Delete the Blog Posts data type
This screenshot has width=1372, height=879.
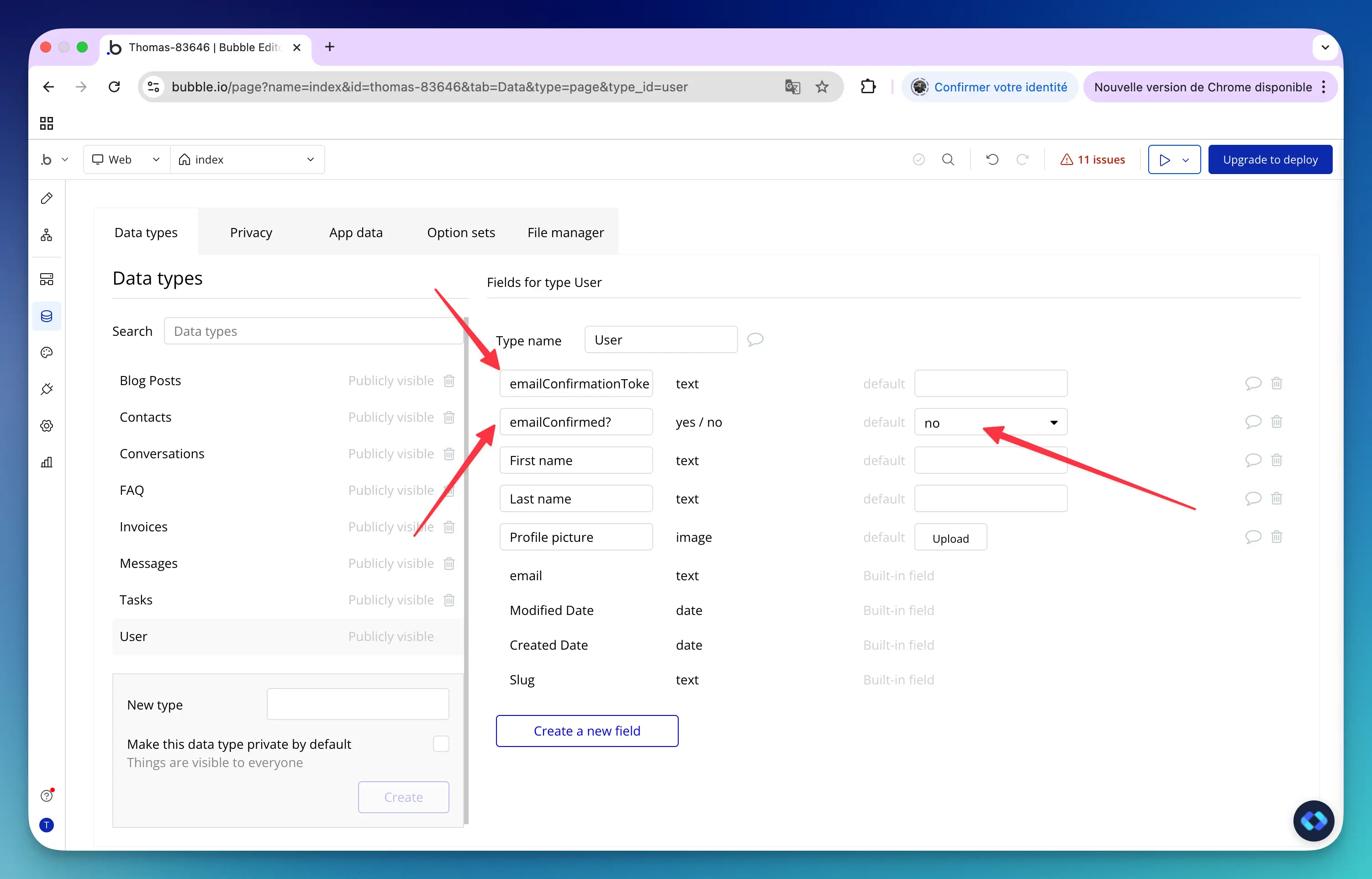tap(449, 380)
